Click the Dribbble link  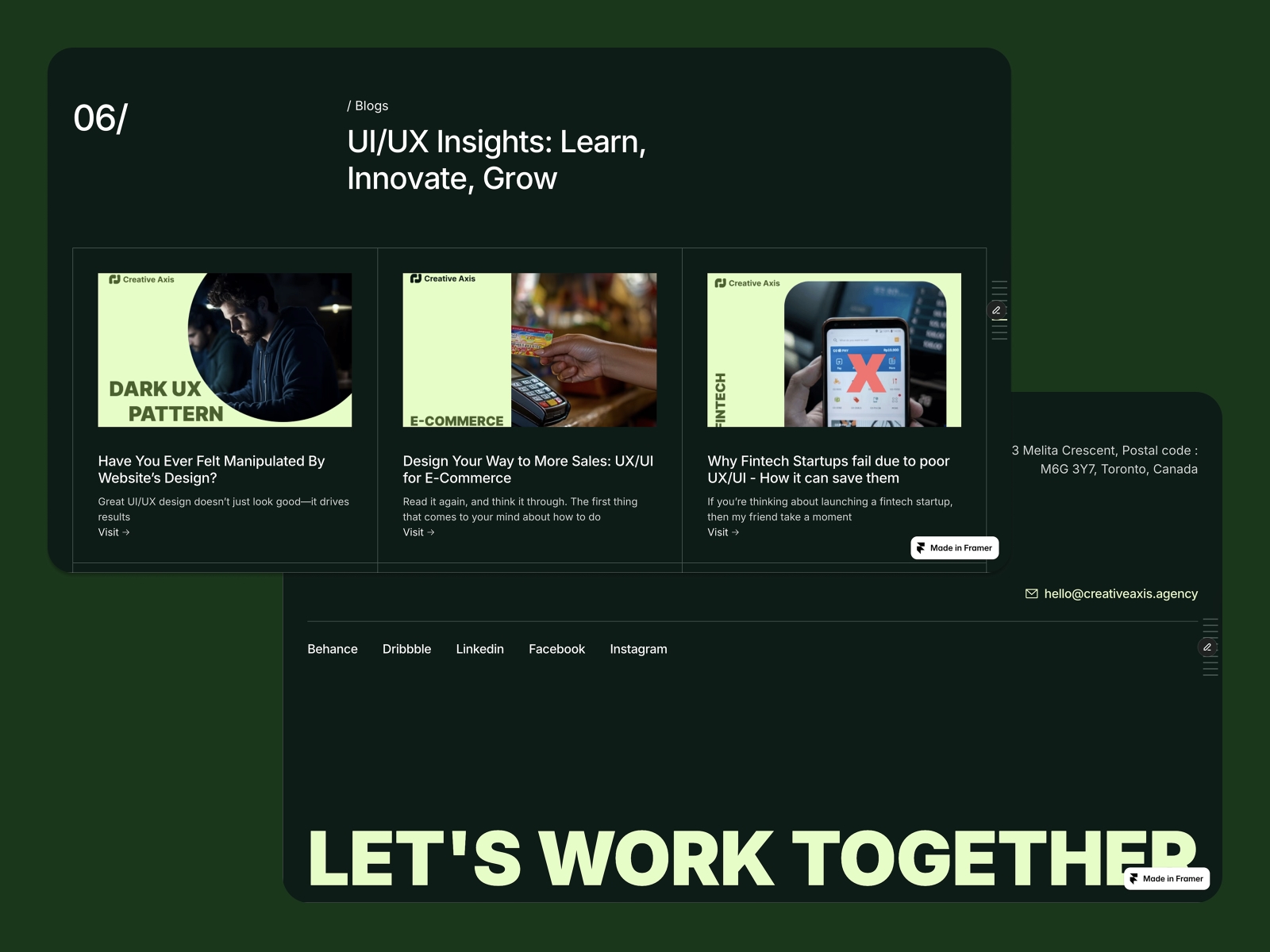click(406, 649)
